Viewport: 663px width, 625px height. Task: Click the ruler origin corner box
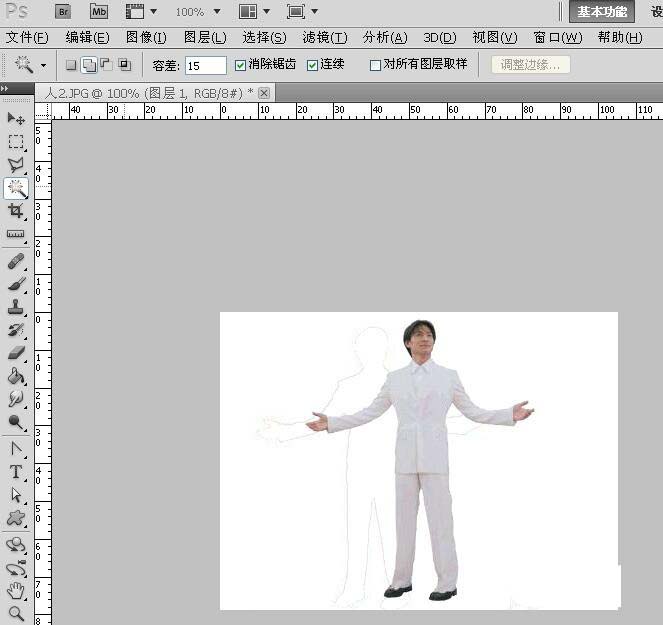[x=43, y=111]
